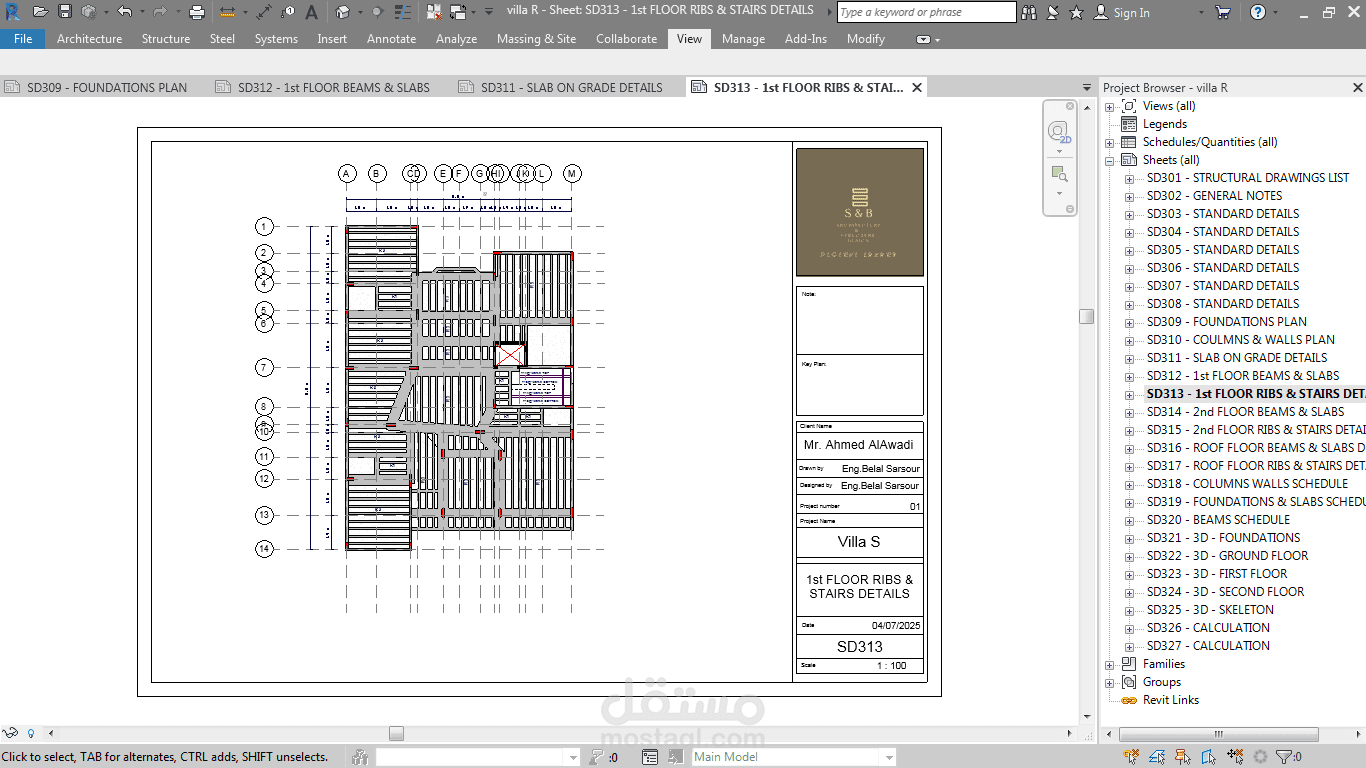Viewport: 1366px width, 768px height.
Task: Click the Design Options icon in status bar
Action: click(650, 757)
